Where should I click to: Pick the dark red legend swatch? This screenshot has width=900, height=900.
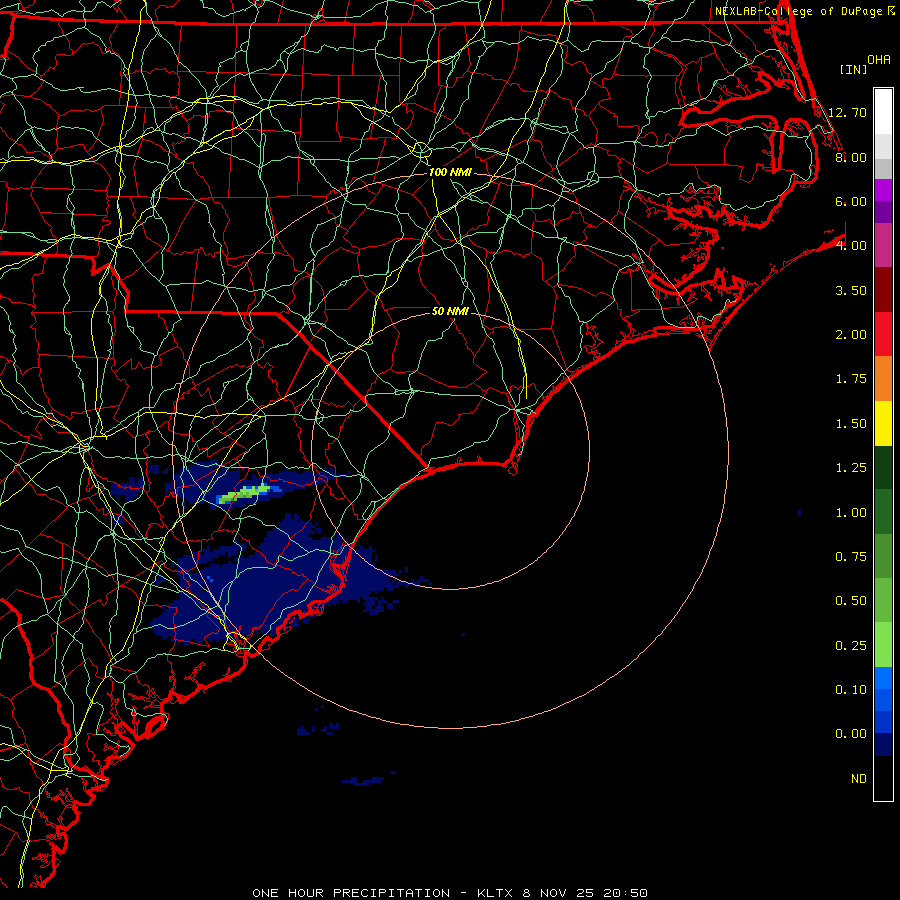point(883,290)
